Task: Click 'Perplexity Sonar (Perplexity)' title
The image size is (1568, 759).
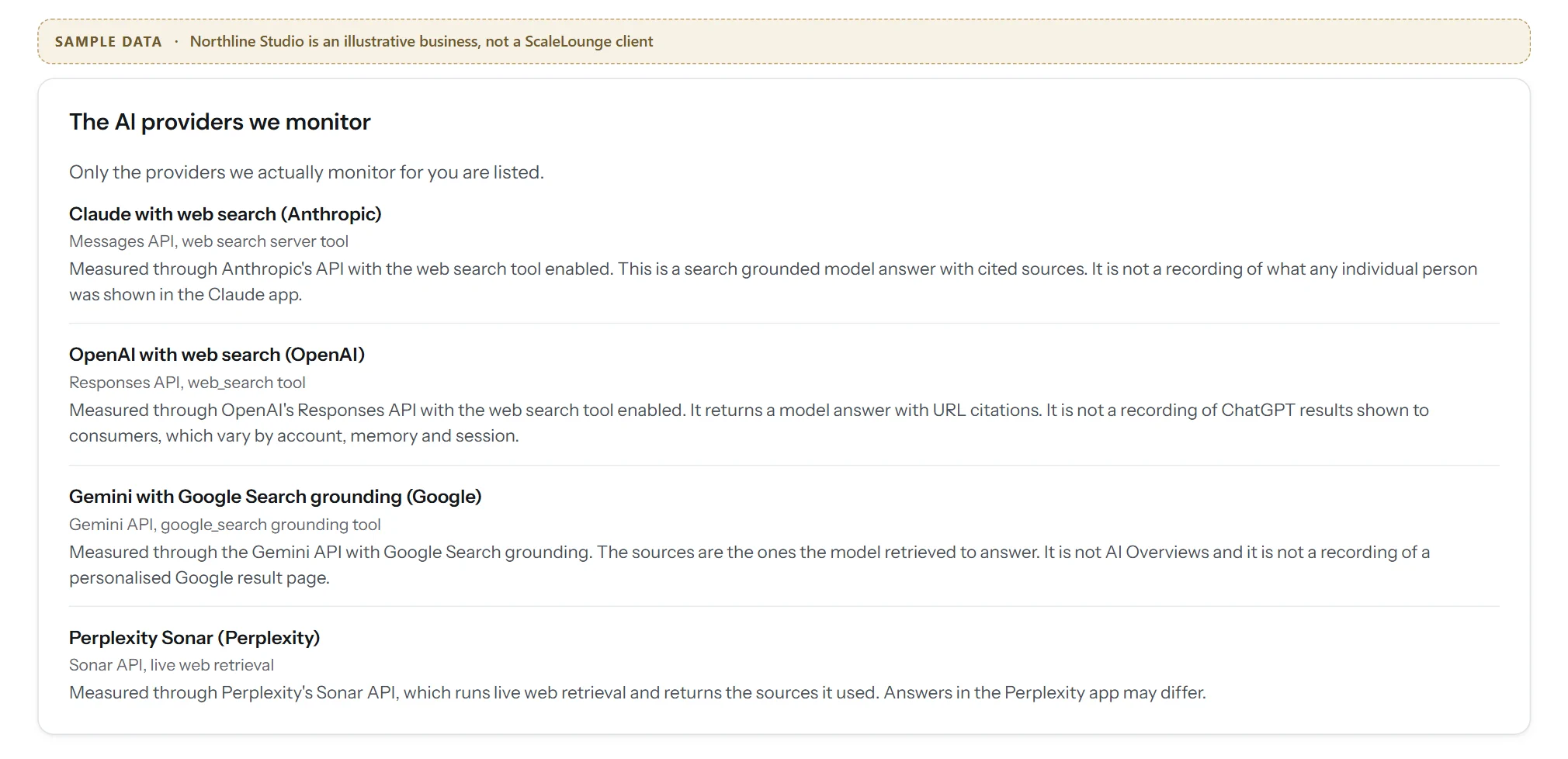Action: [x=195, y=638]
